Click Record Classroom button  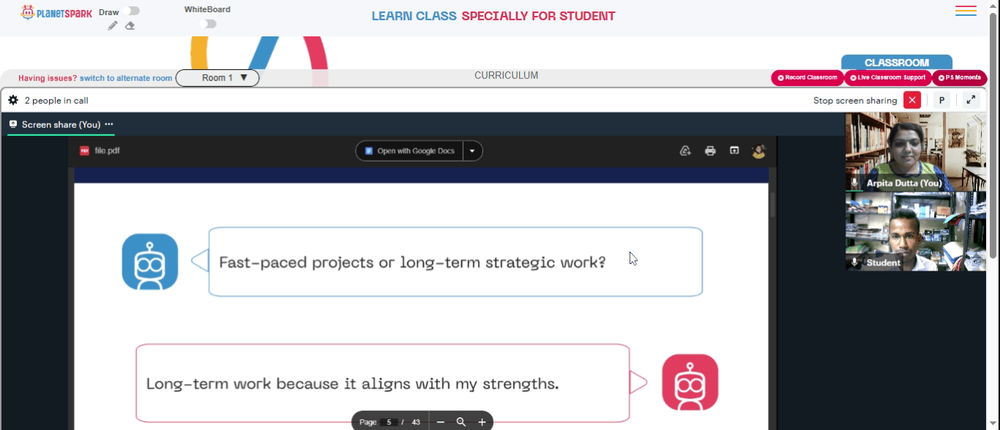point(807,78)
